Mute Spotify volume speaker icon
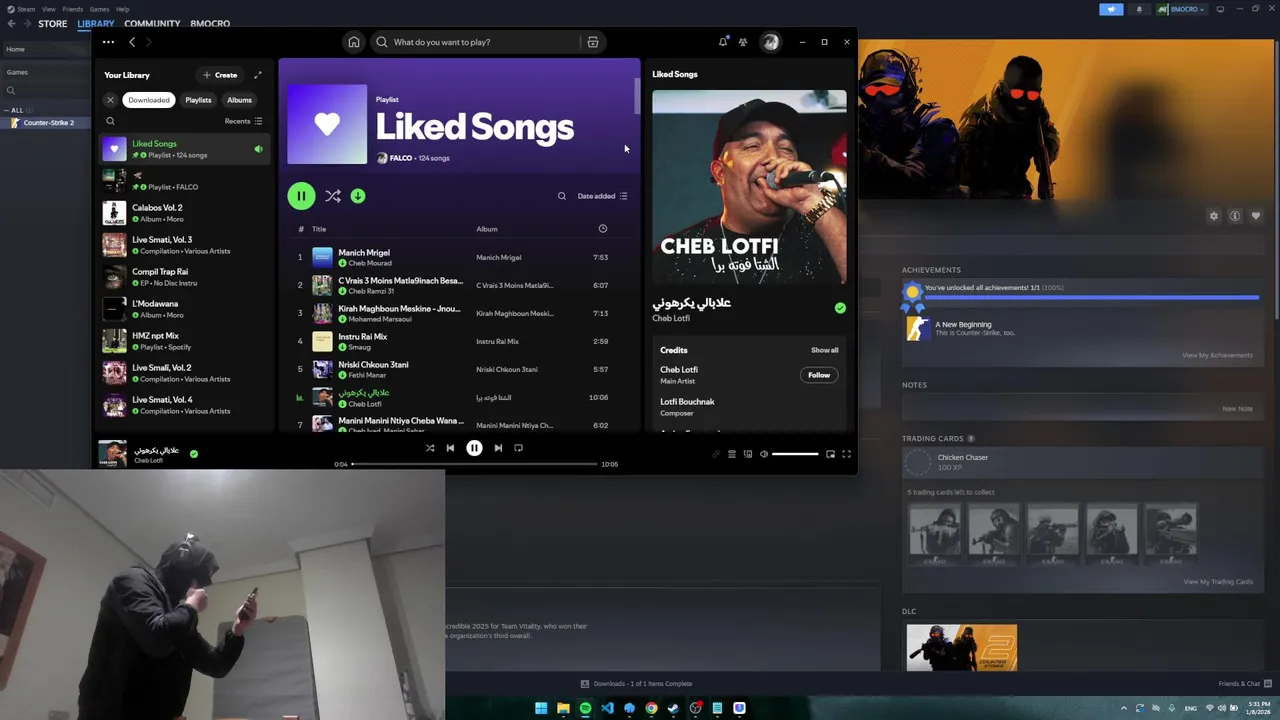Viewport: 1280px width, 720px height. (764, 454)
